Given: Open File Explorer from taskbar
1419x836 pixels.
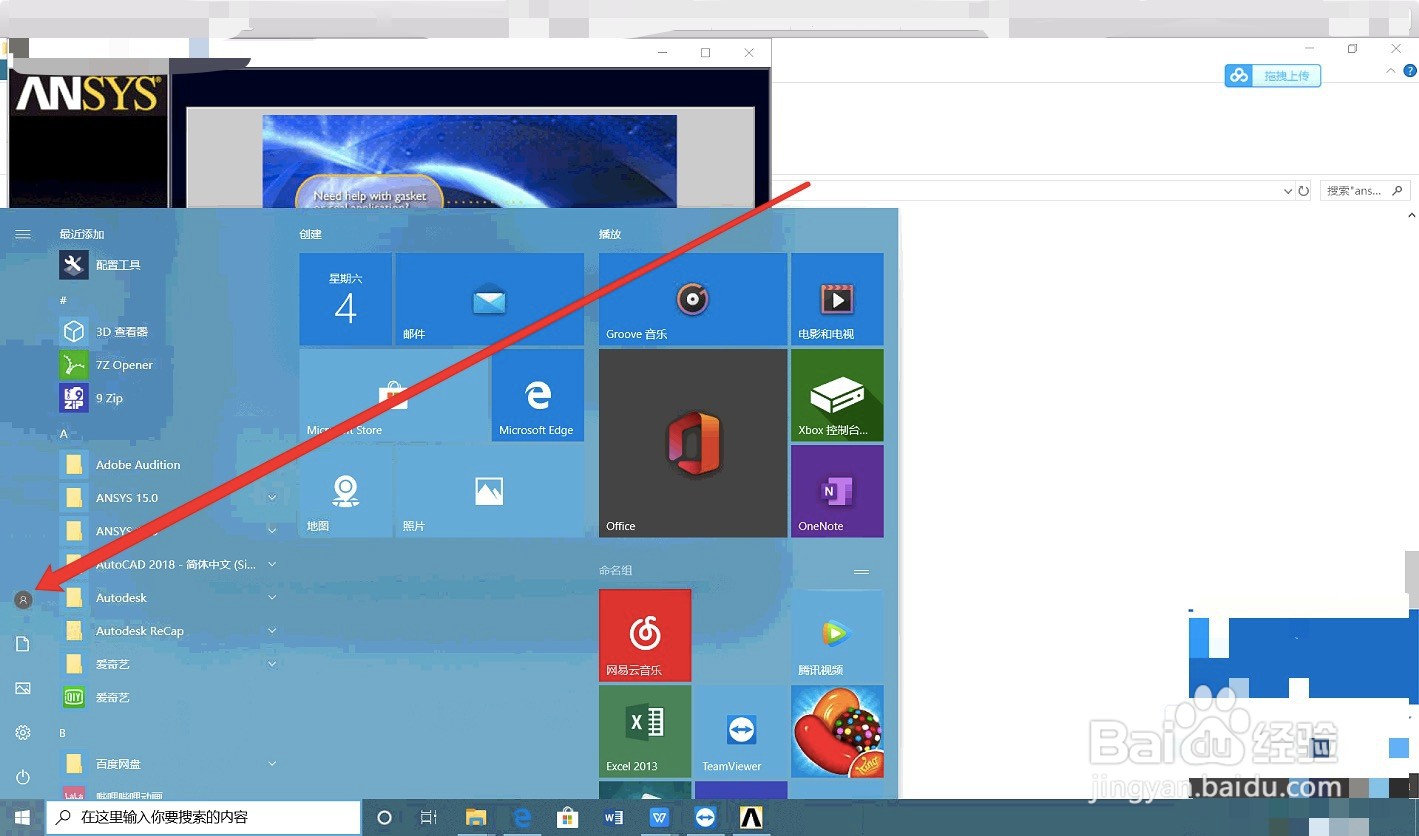Looking at the screenshot, I should coord(475,817).
